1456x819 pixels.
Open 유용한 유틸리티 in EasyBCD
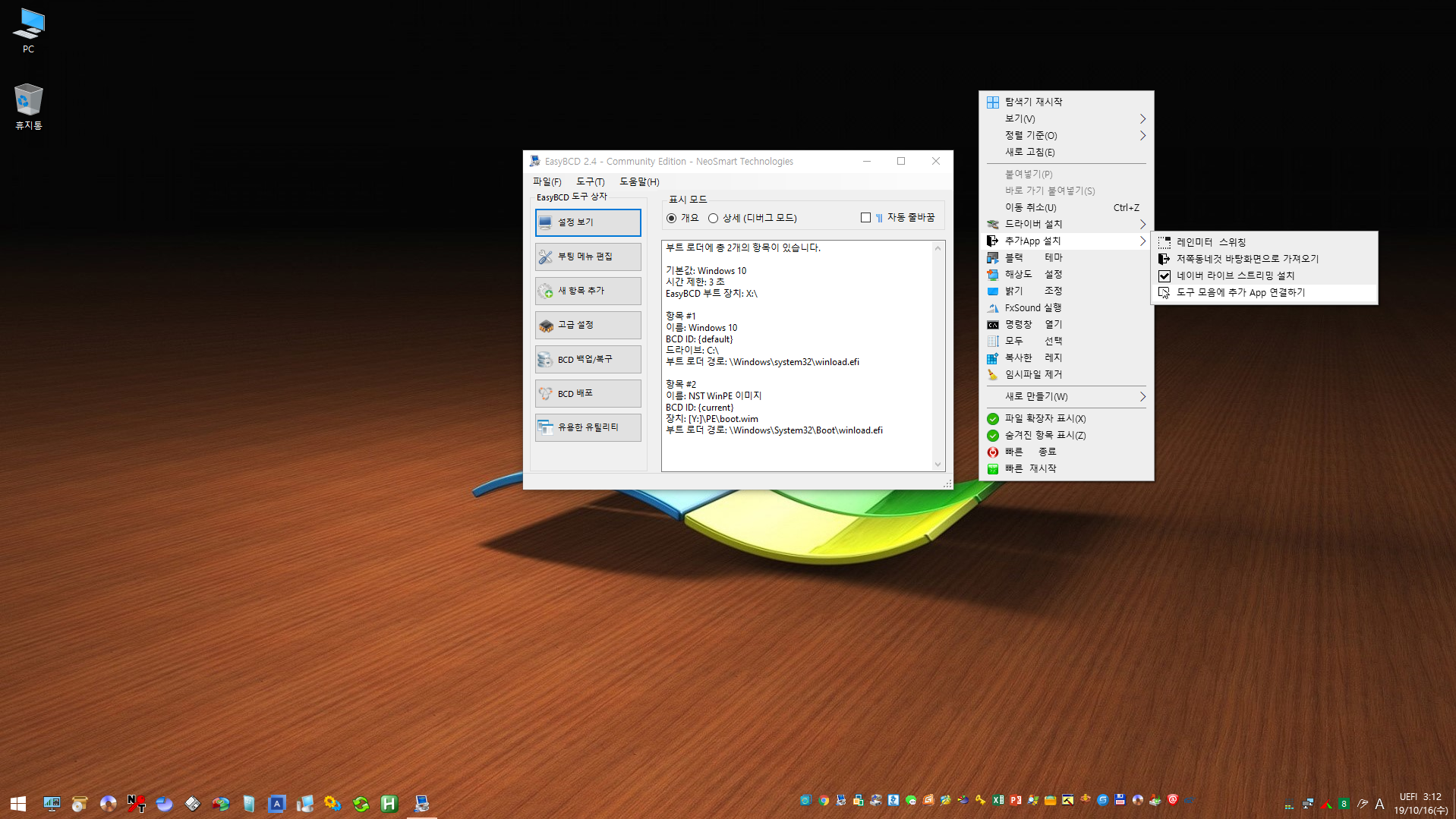pyautogui.click(x=588, y=427)
